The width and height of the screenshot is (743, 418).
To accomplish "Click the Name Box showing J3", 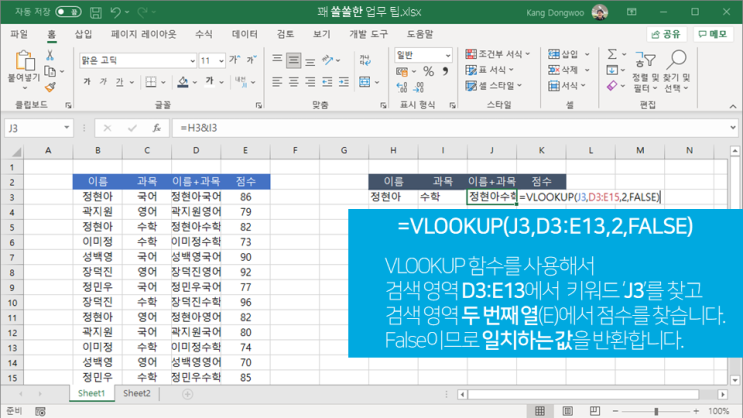I will pos(39,128).
